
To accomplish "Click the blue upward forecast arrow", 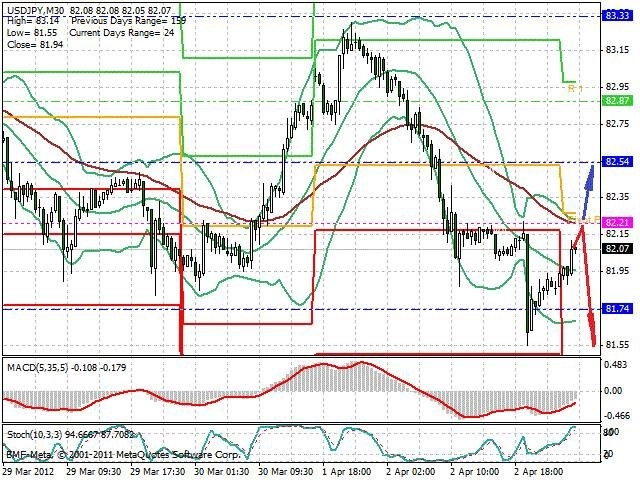I will click(588, 191).
